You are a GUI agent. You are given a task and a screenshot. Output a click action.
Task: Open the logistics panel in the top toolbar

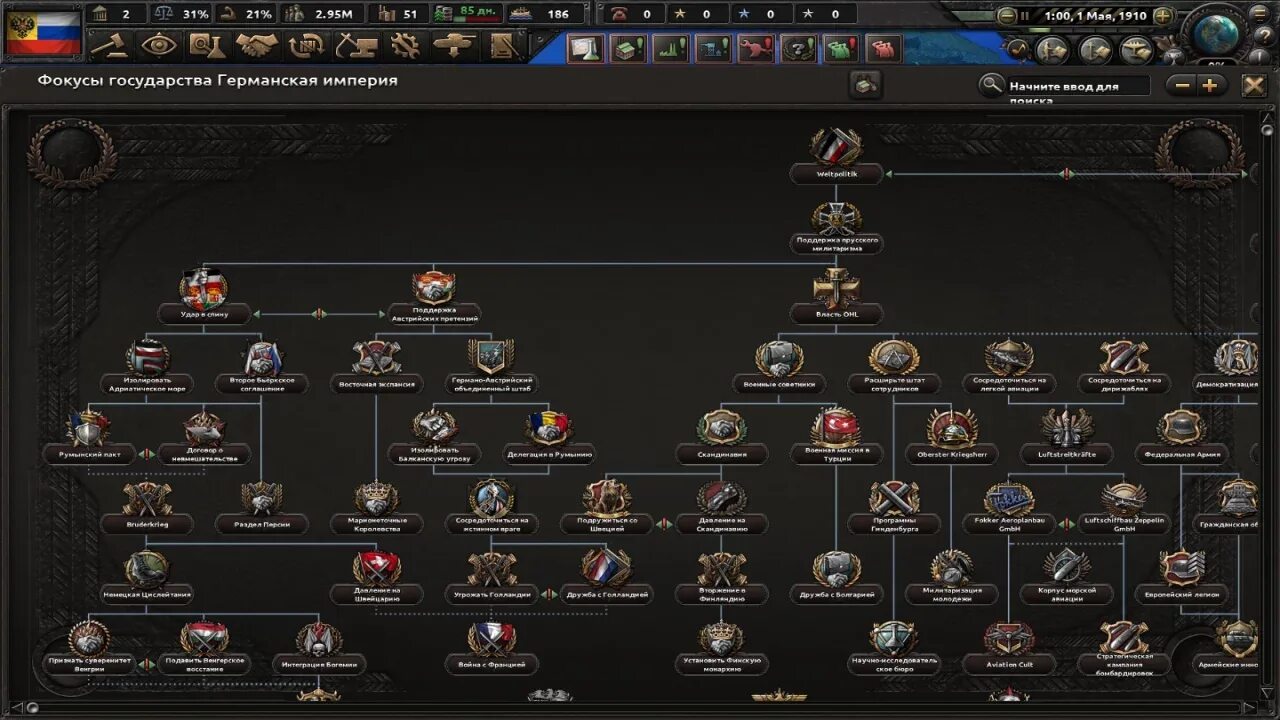(x=504, y=45)
